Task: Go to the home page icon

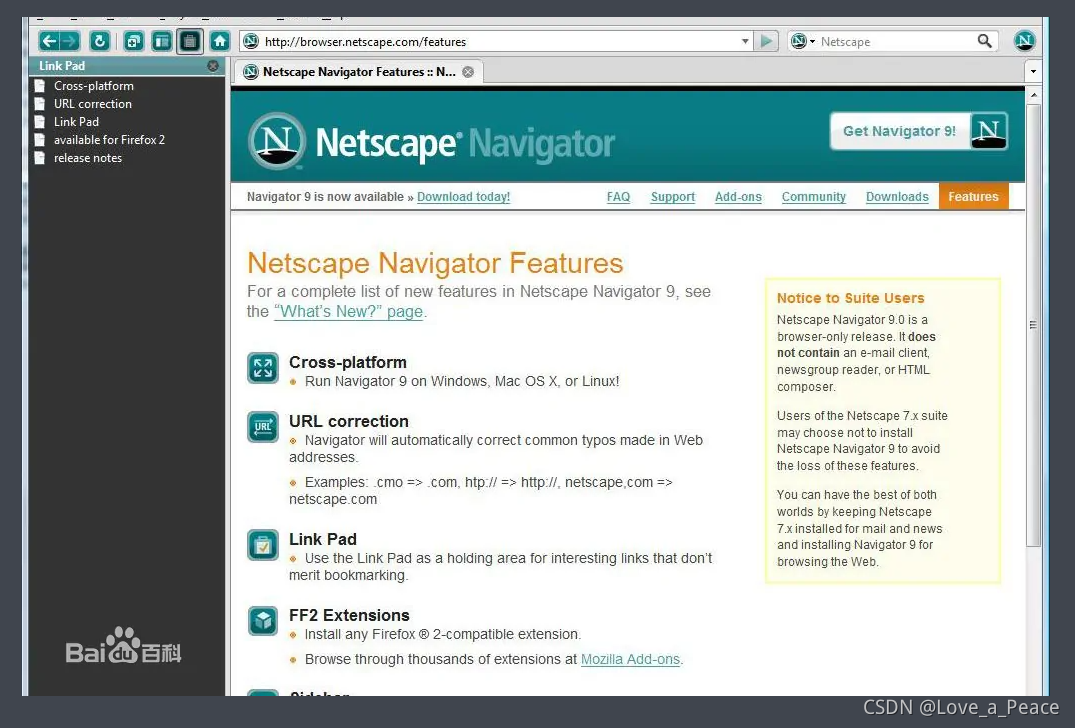Action: (219, 41)
